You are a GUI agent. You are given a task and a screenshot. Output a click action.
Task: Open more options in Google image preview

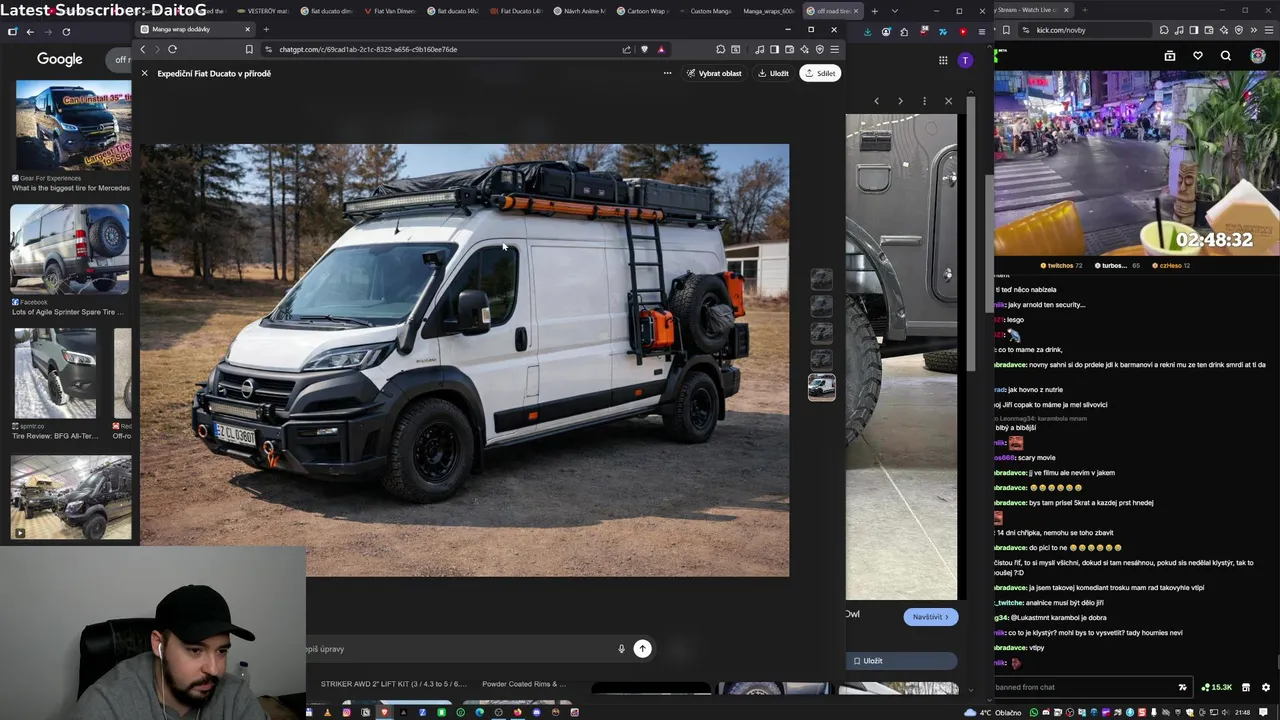click(924, 101)
